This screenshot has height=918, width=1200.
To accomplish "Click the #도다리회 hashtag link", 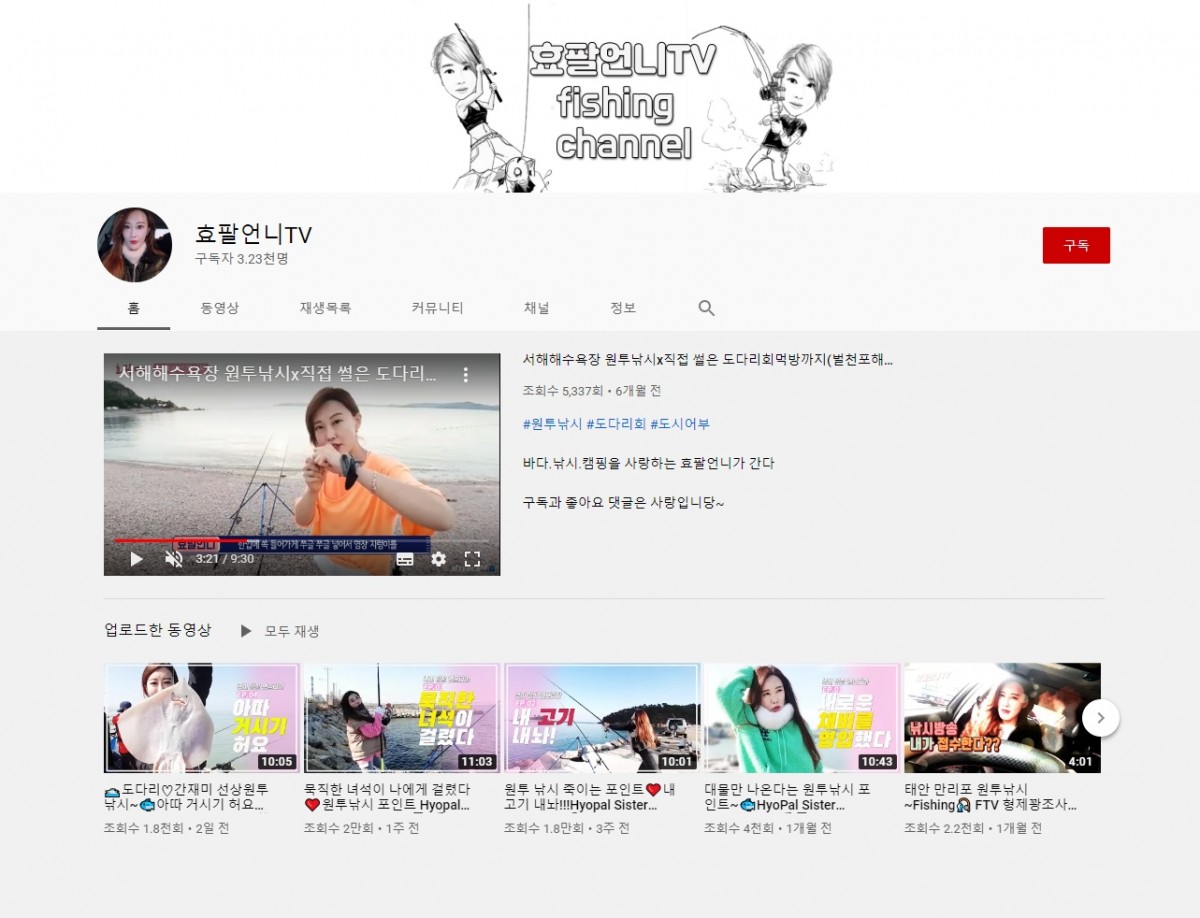I will (x=615, y=424).
